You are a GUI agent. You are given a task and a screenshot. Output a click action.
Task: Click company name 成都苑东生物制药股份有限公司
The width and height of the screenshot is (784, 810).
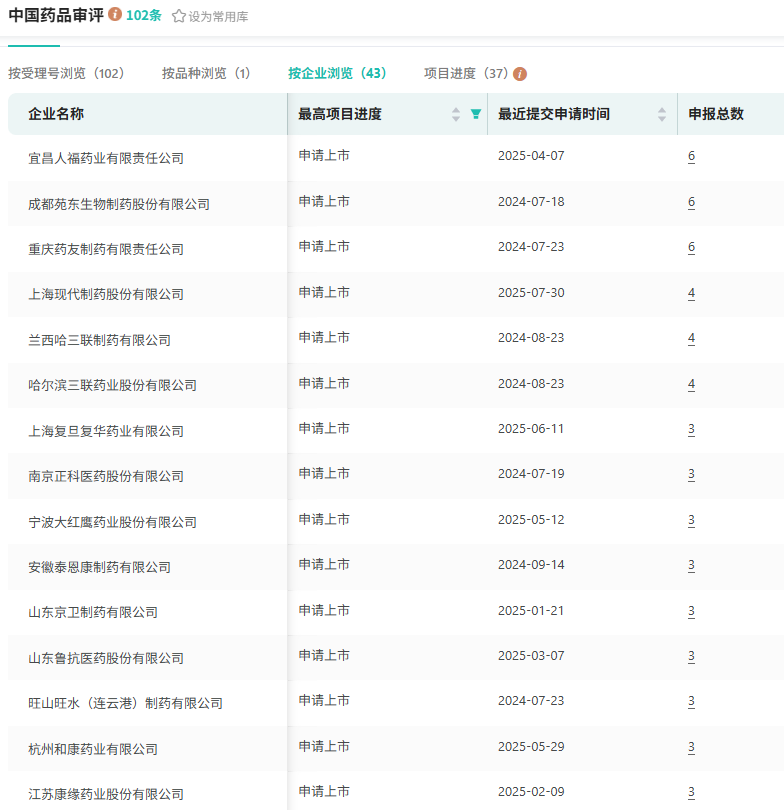[119, 204]
